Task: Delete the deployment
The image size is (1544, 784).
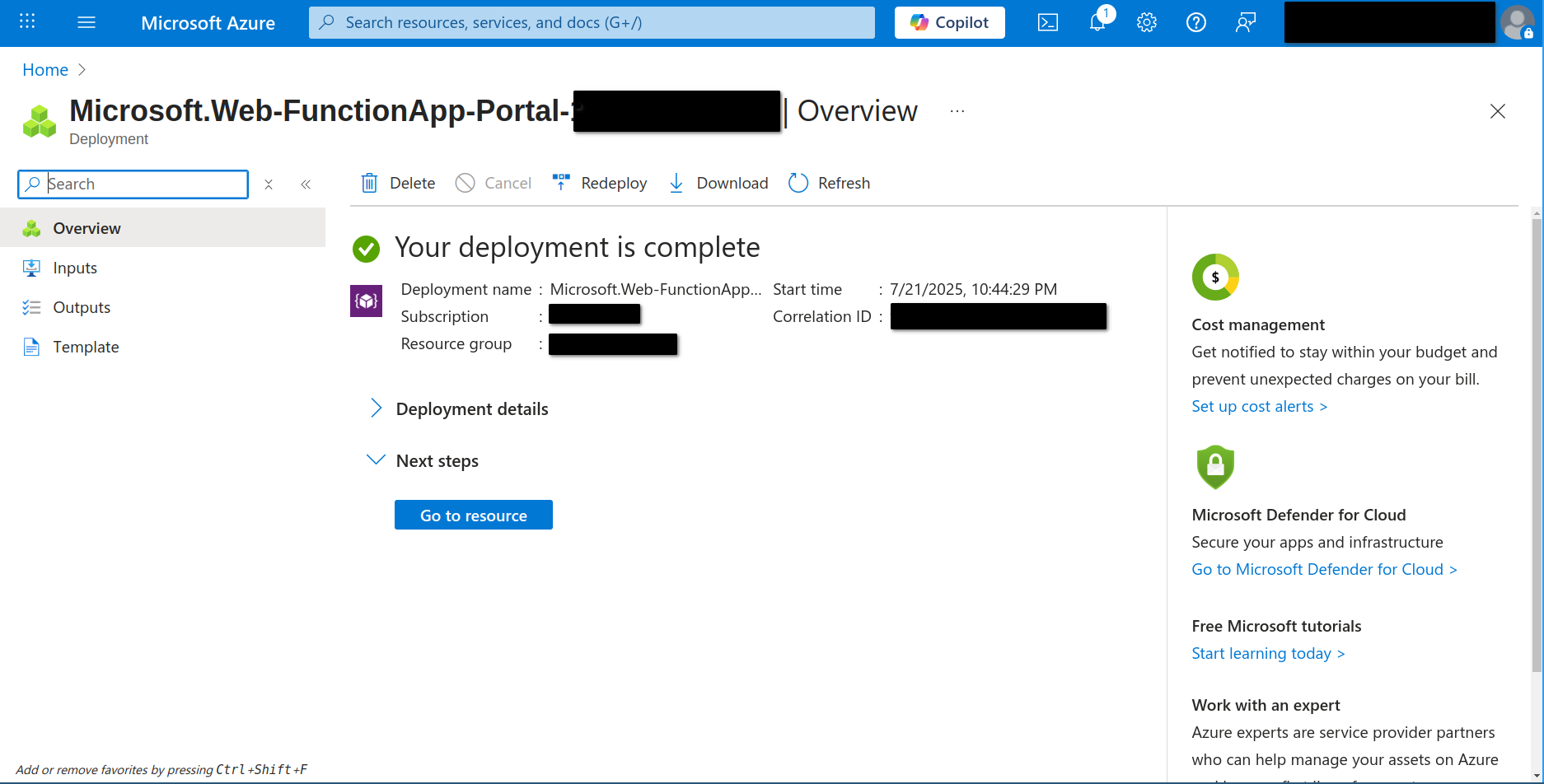Action: click(x=398, y=183)
